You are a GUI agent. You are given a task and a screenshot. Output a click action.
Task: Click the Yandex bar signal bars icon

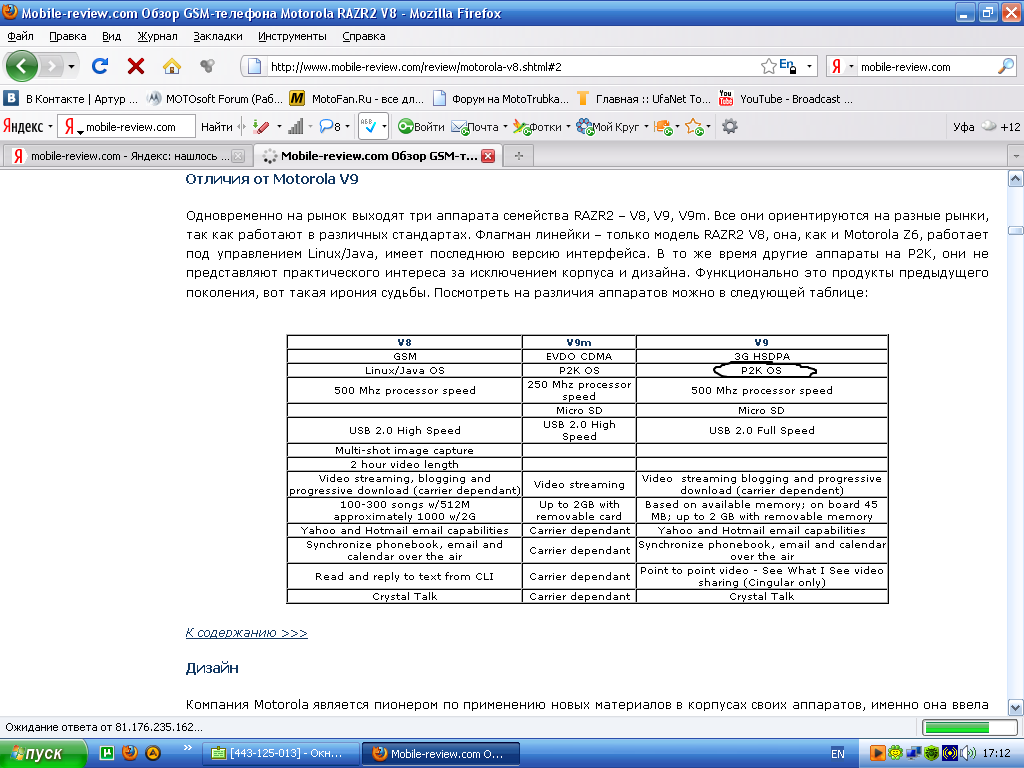click(296, 127)
